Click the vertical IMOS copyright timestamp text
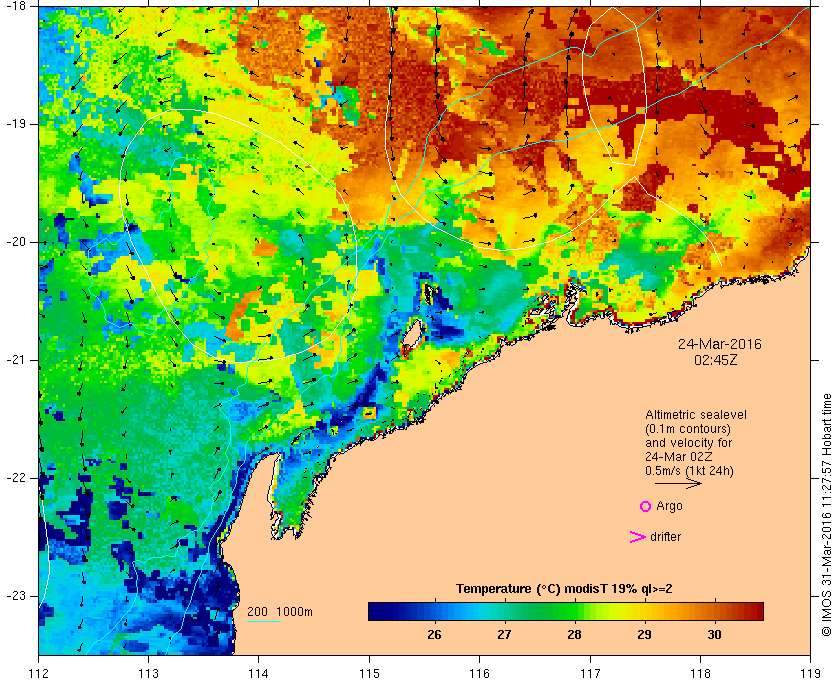This screenshot has height=680, width=840. [x=827, y=515]
